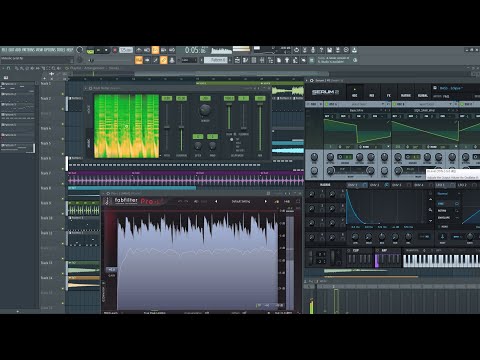Load next FabFilter preset with right arrow
This screenshot has height=360, width=480.
pos(266,201)
